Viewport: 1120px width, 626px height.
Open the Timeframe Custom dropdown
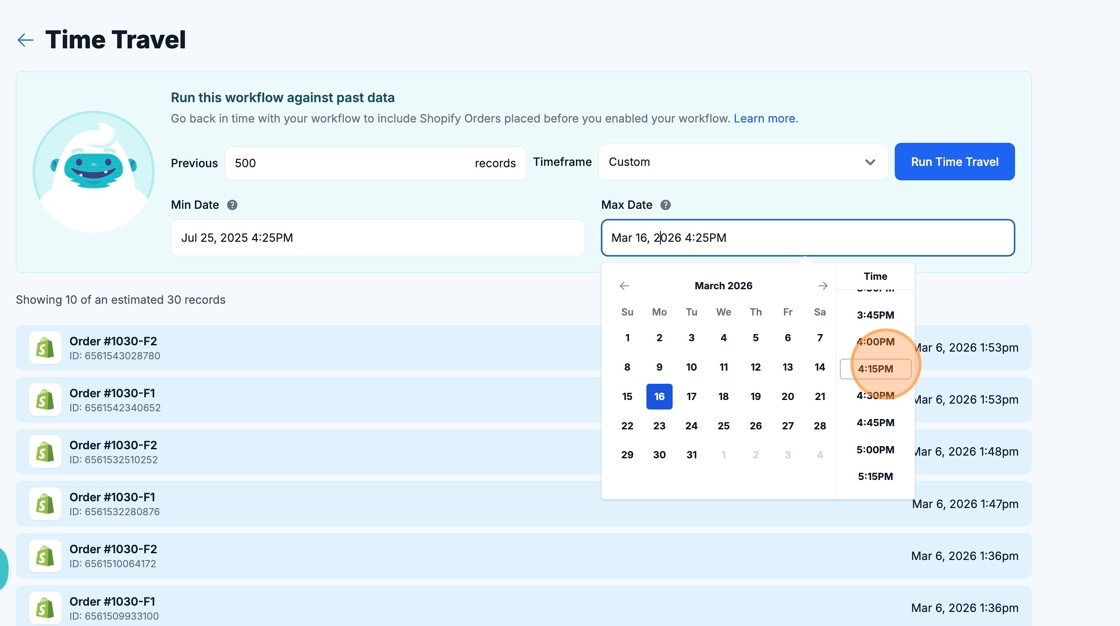[742, 162]
